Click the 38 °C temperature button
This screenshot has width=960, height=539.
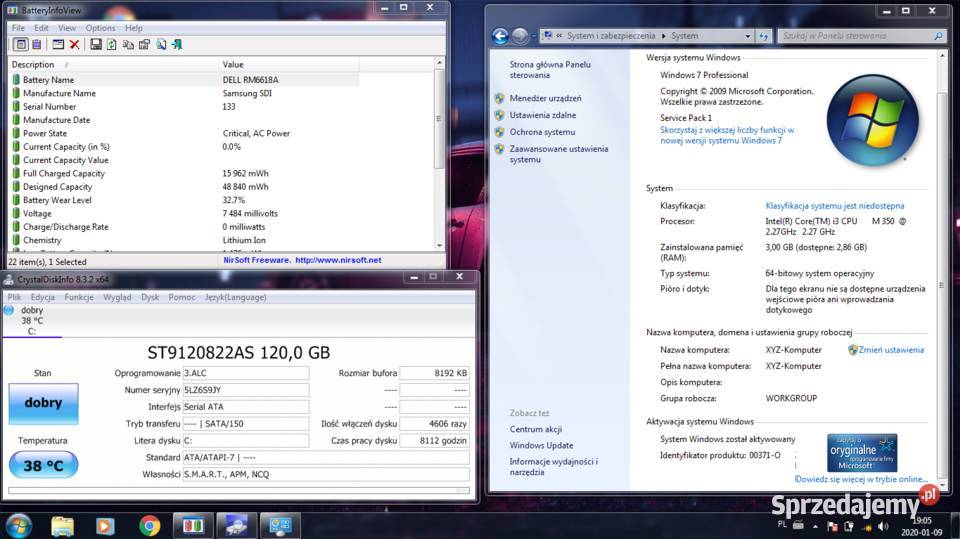(43, 466)
